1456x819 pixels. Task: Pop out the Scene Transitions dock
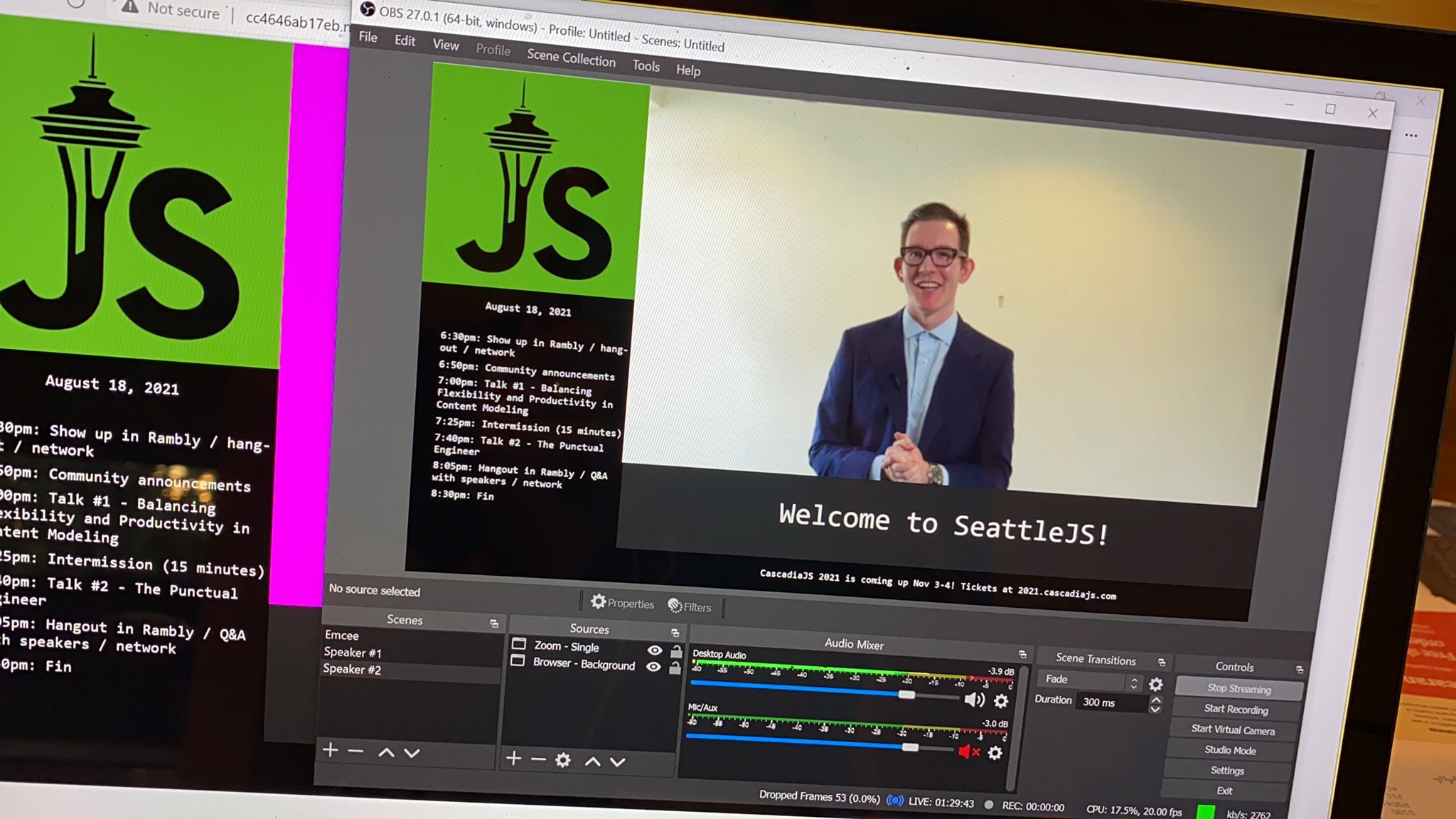pos(1162,663)
